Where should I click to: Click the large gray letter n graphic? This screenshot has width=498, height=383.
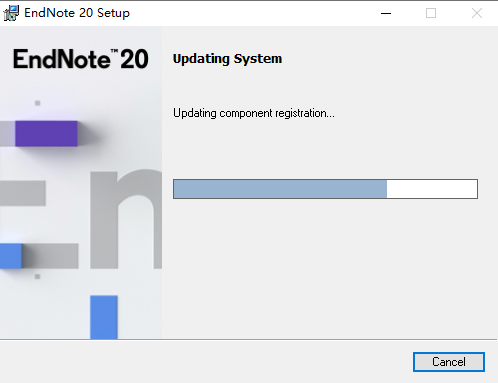(126, 219)
